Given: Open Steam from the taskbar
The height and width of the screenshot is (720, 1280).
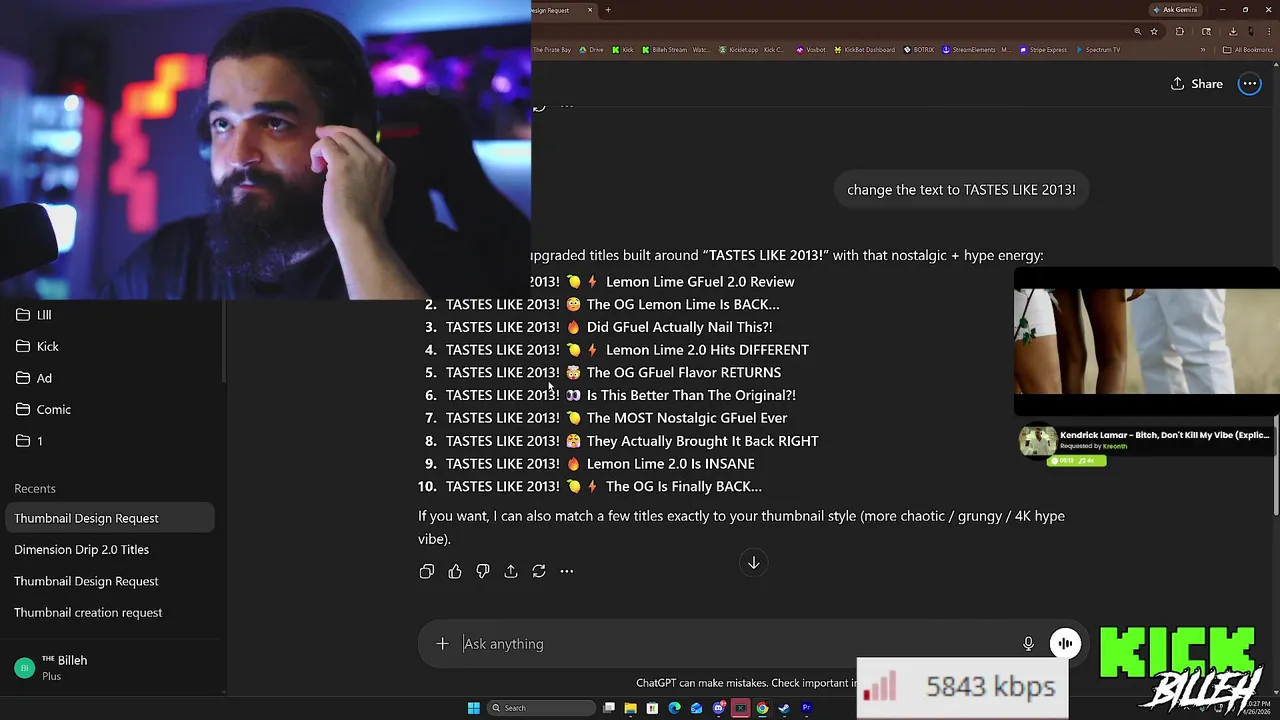Looking at the screenshot, I should tap(784, 708).
